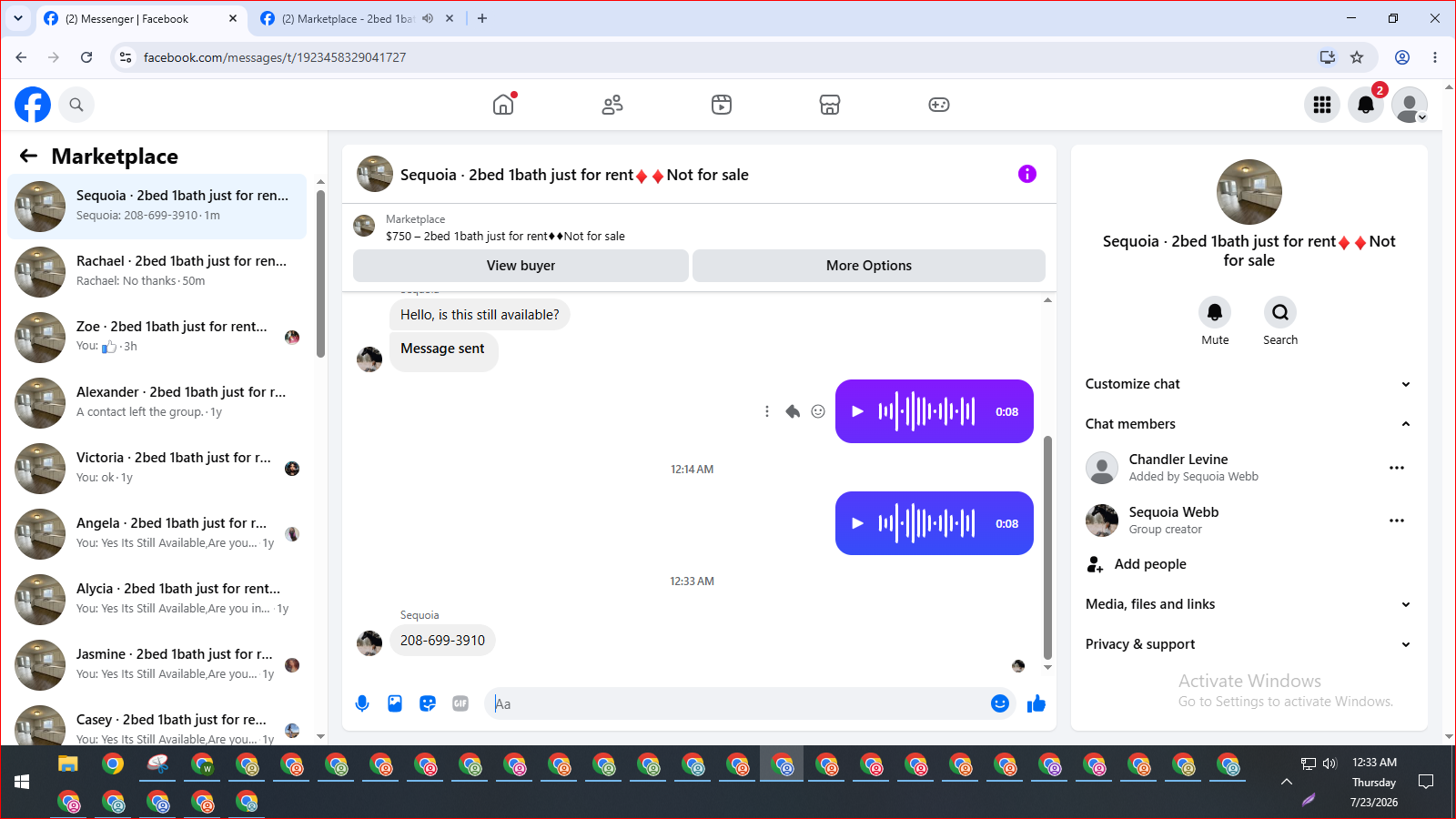Focus the message input field
The height and width of the screenshot is (819, 1456).
[737, 703]
